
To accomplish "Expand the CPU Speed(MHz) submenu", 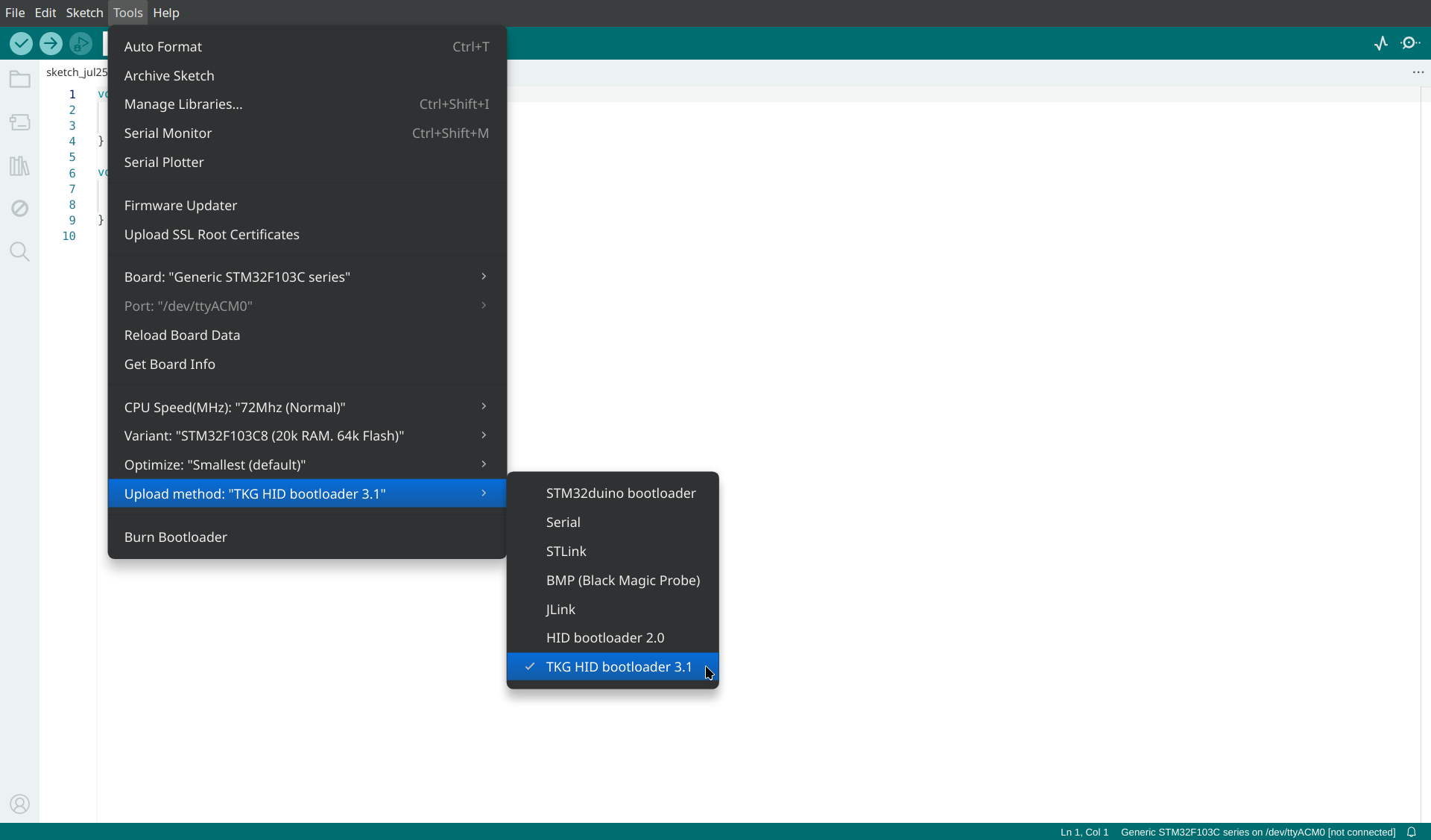I will tap(307, 408).
